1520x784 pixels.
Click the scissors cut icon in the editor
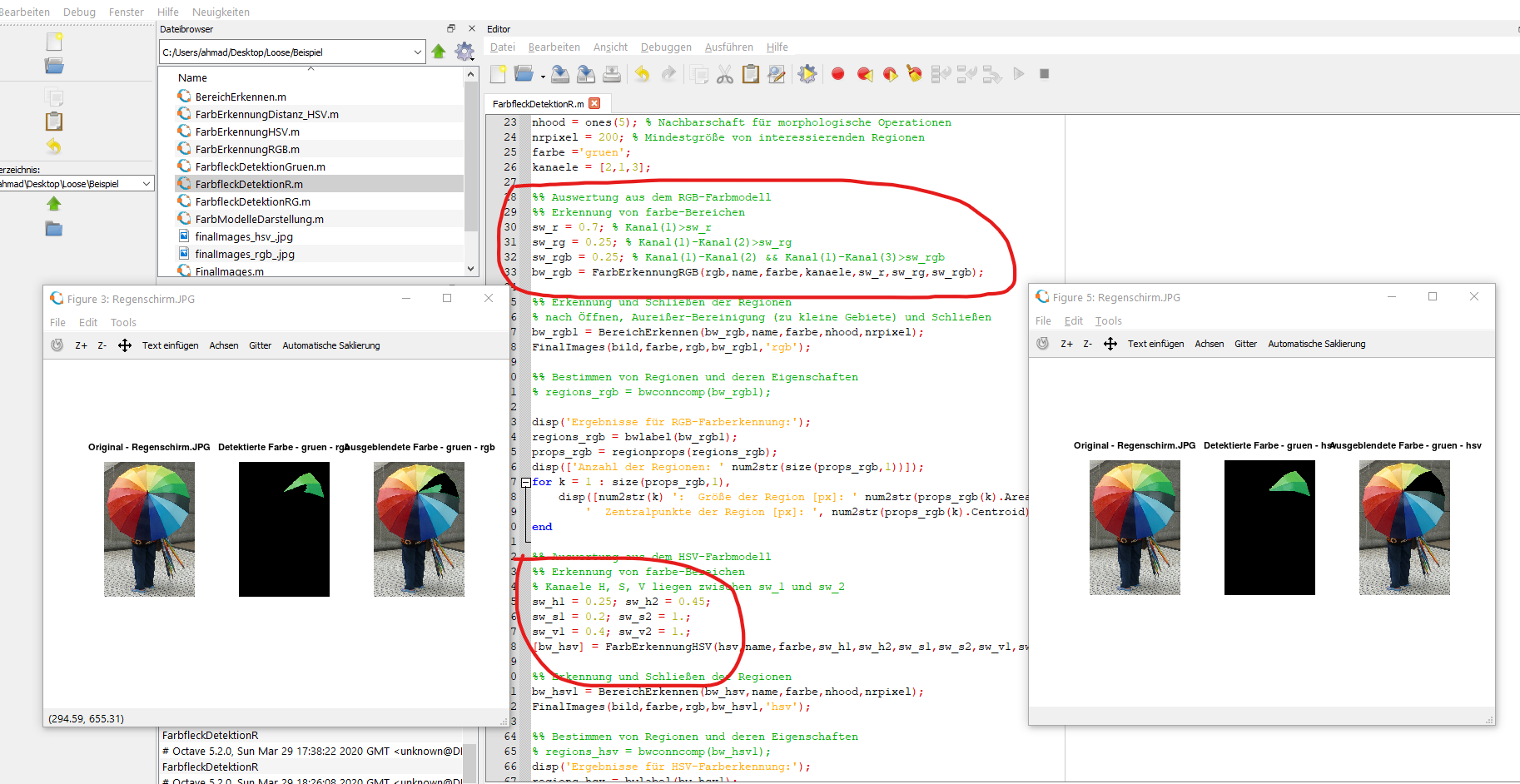click(x=725, y=74)
